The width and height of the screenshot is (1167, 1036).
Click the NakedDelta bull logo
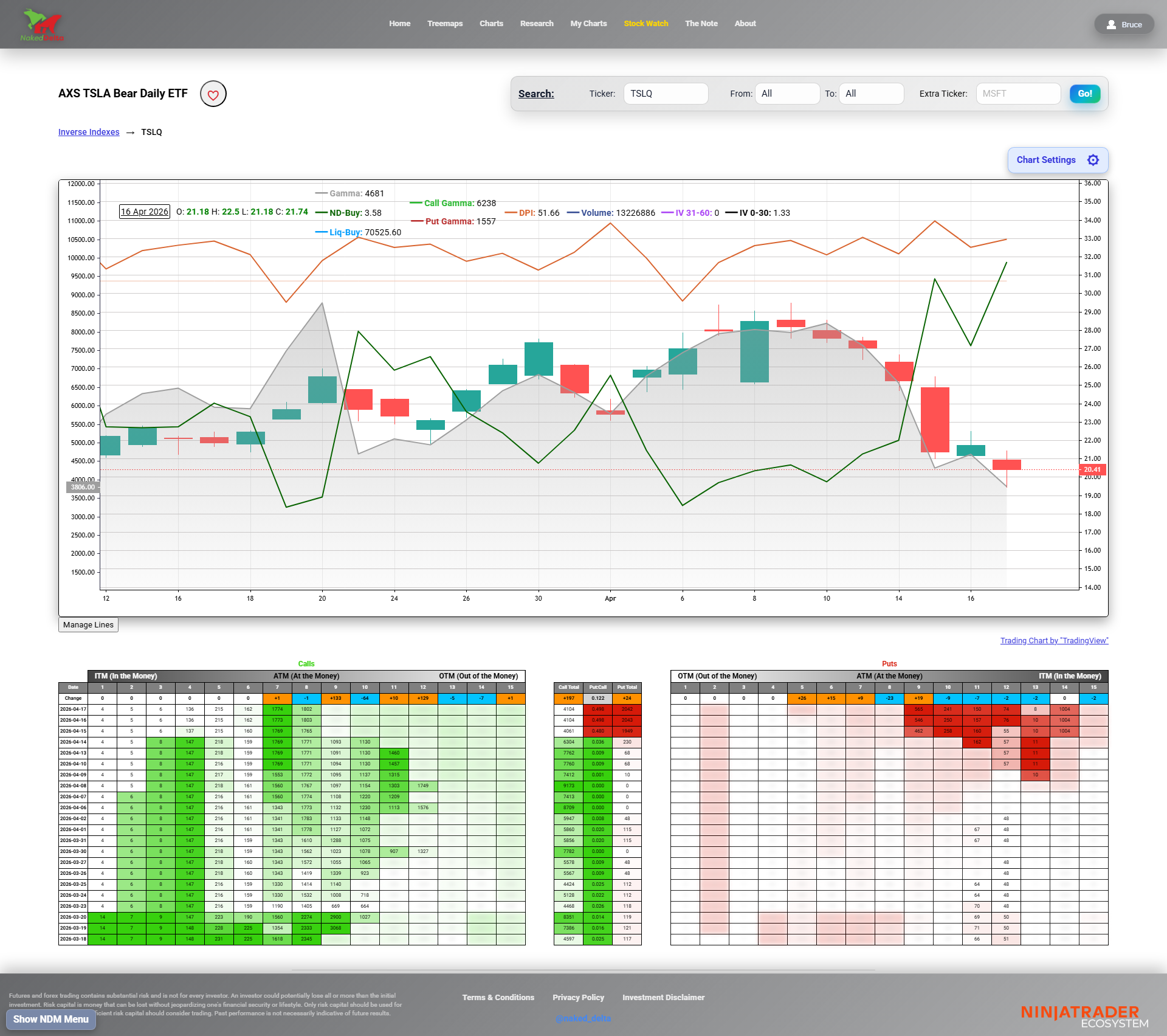[x=42, y=25]
